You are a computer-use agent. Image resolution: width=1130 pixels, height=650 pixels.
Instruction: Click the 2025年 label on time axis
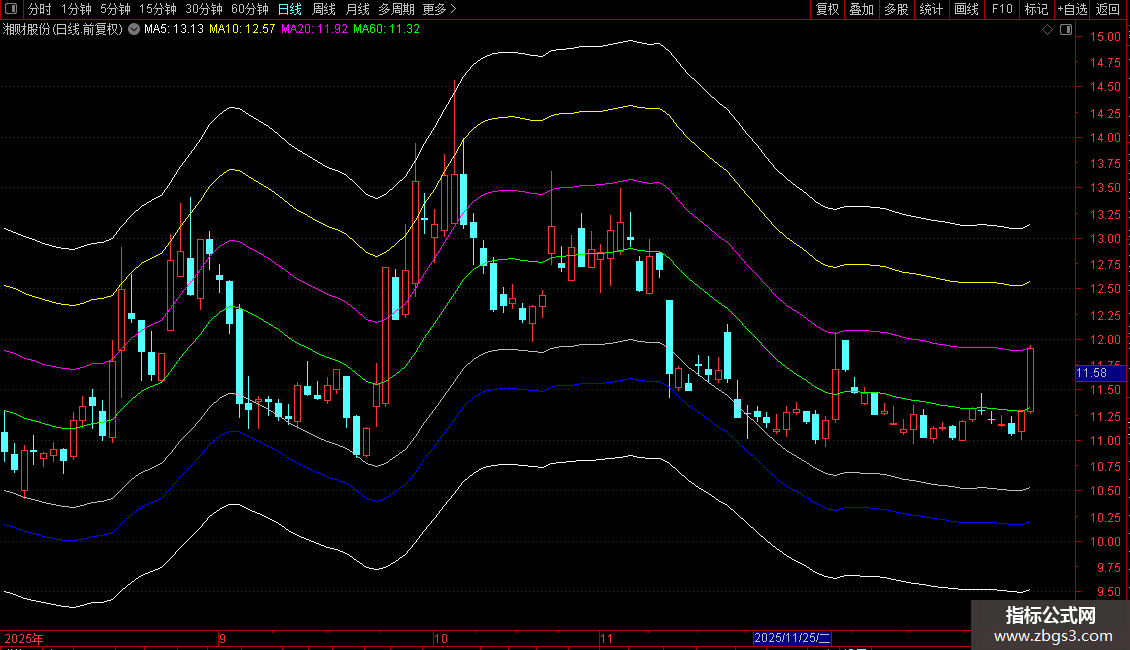24,638
